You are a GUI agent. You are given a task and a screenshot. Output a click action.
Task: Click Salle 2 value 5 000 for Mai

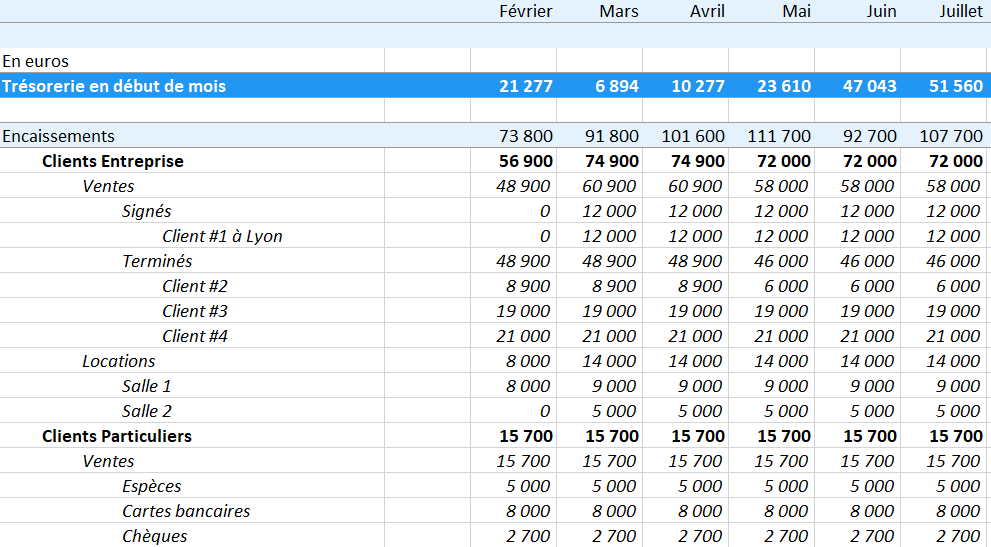[786, 411]
